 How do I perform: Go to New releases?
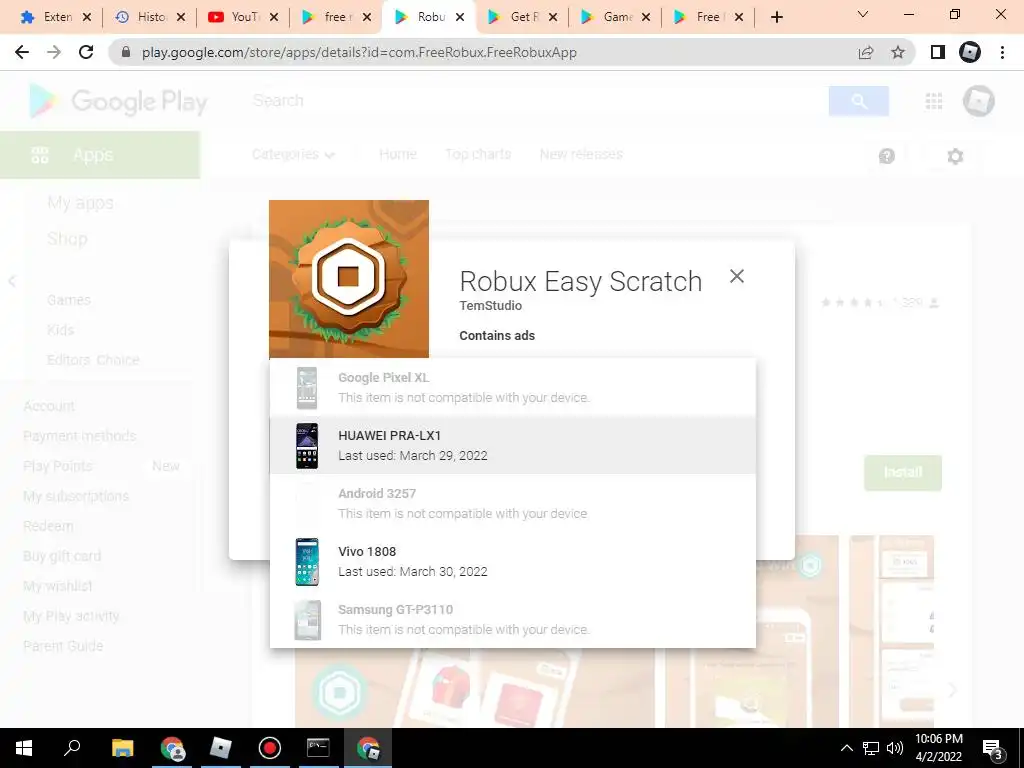(x=581, y=154)
